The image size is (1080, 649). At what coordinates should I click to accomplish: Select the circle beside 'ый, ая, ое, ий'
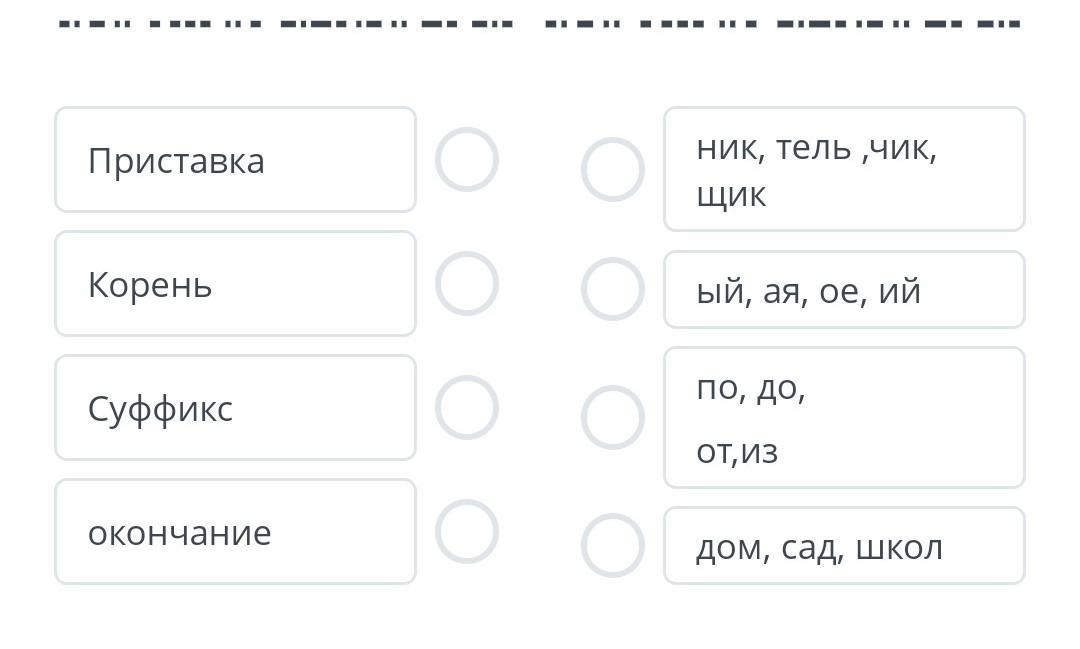(613, 290)
